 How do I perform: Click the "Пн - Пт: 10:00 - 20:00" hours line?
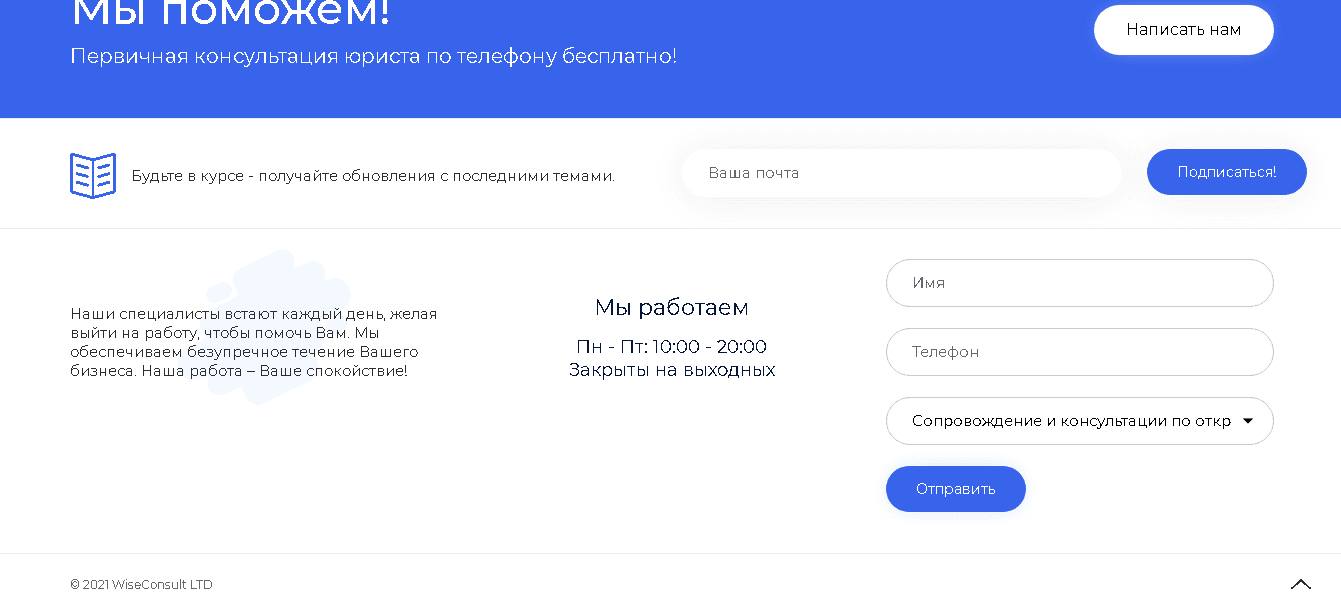click(x=671, y=347)
